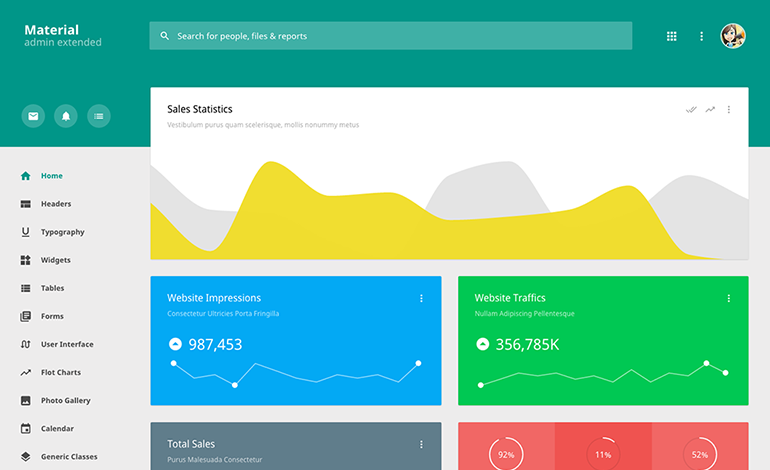Screen dimensions: 770x470
Task: Click the 92% circular progress
Action: click(506, 454)
